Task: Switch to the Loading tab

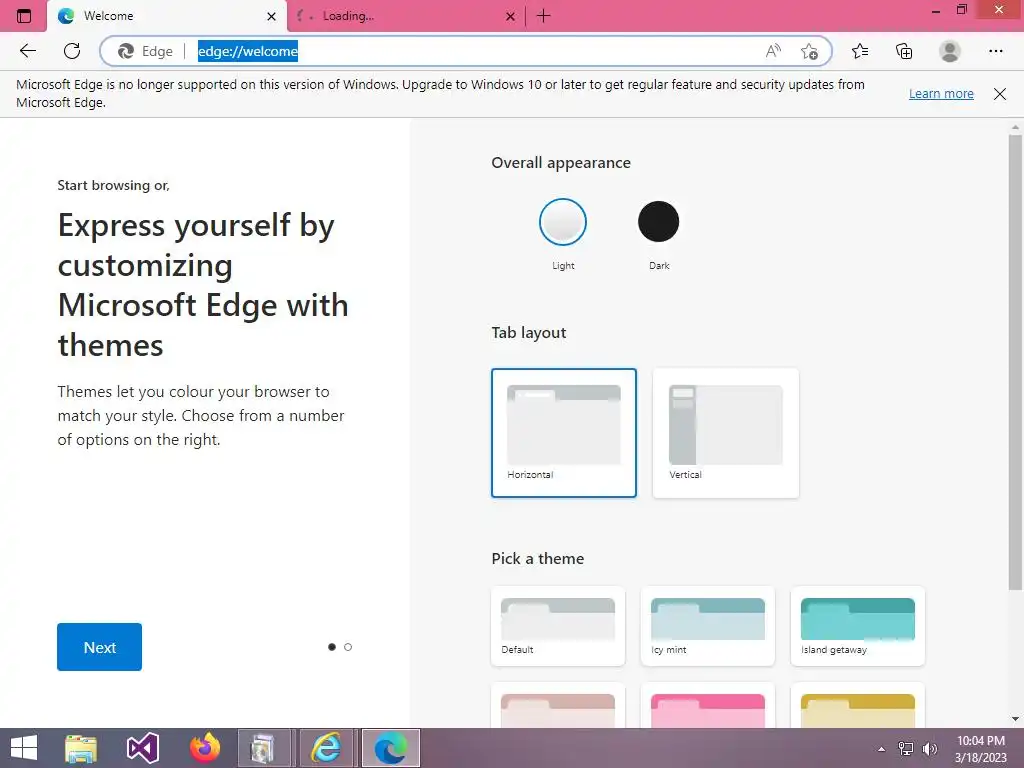Action: tap(406, 16)
